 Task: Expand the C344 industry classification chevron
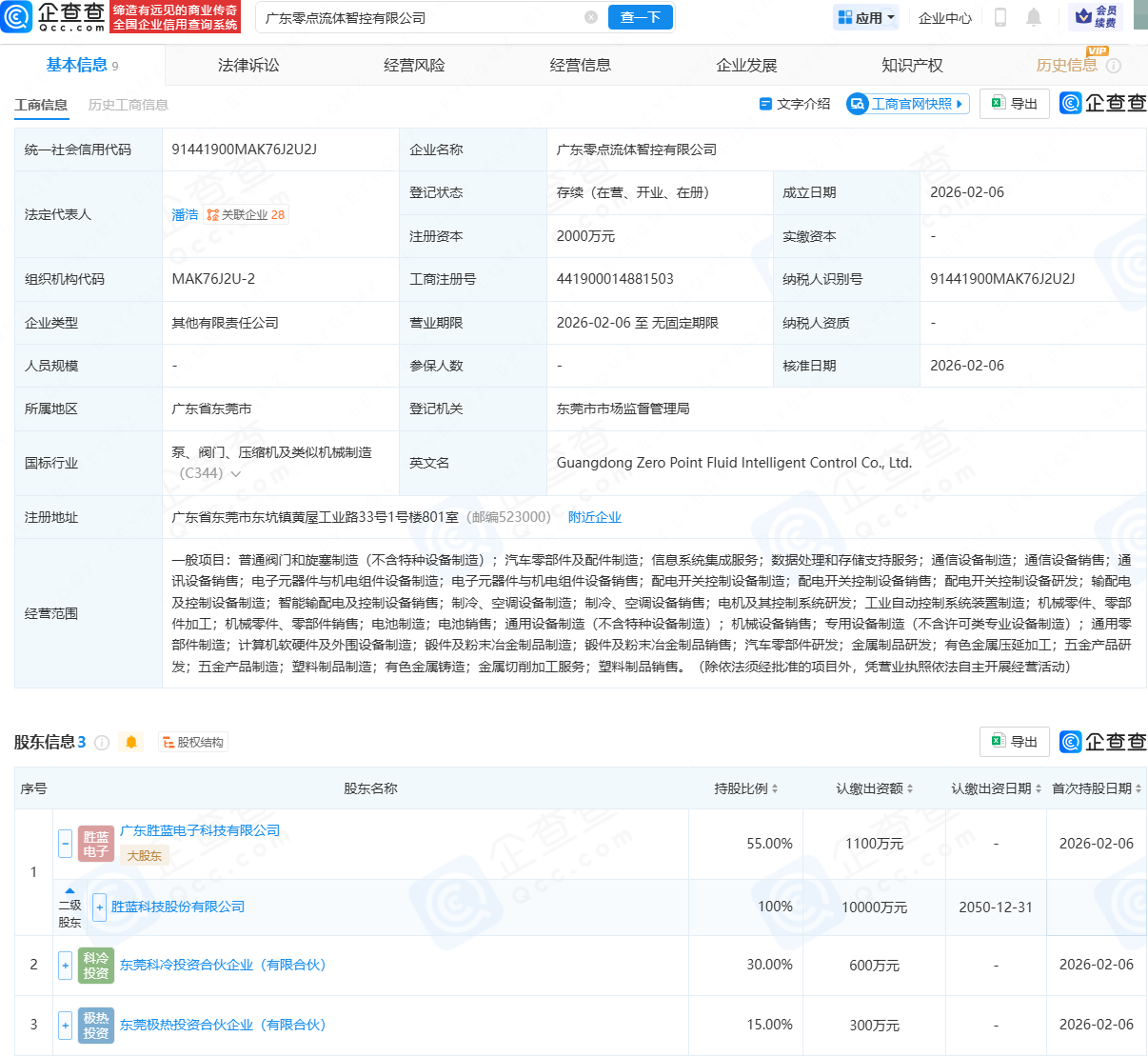coord(236,473)
